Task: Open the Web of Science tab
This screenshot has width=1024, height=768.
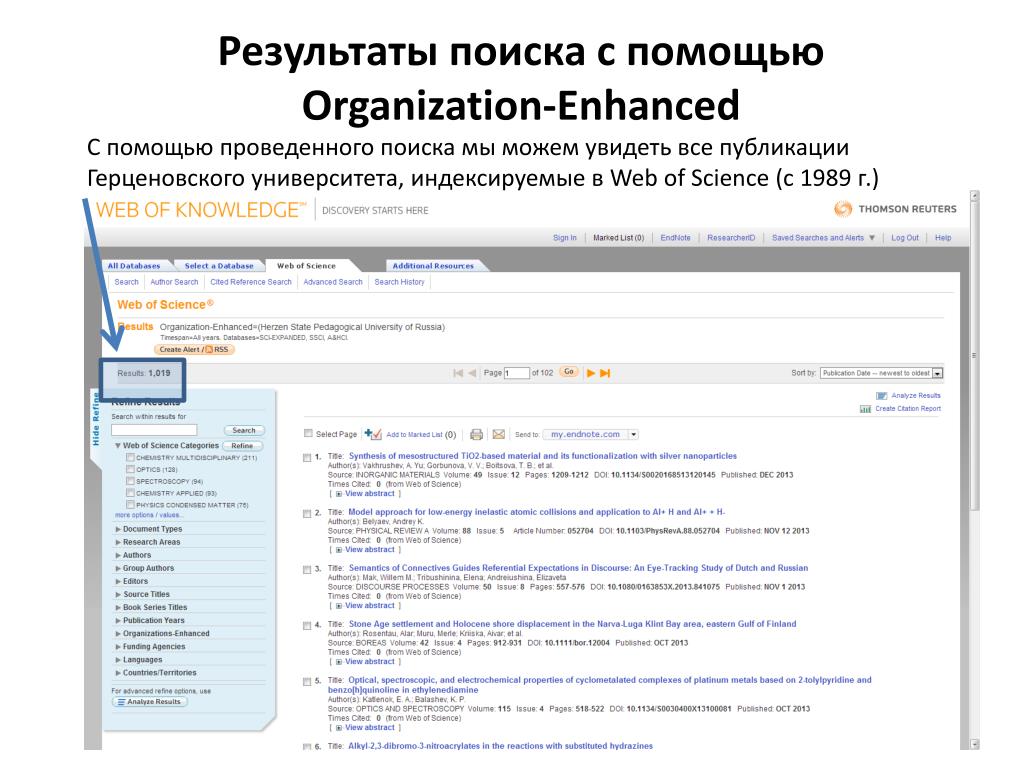Action: tap(306, 266)
